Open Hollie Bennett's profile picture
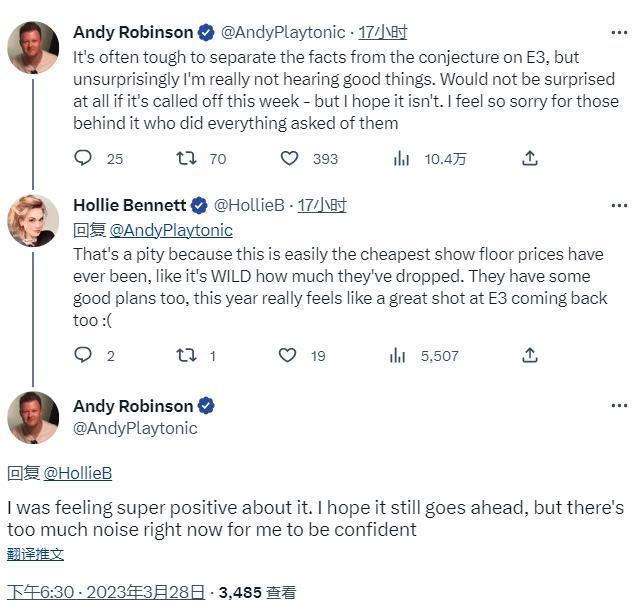 (33, 220)
